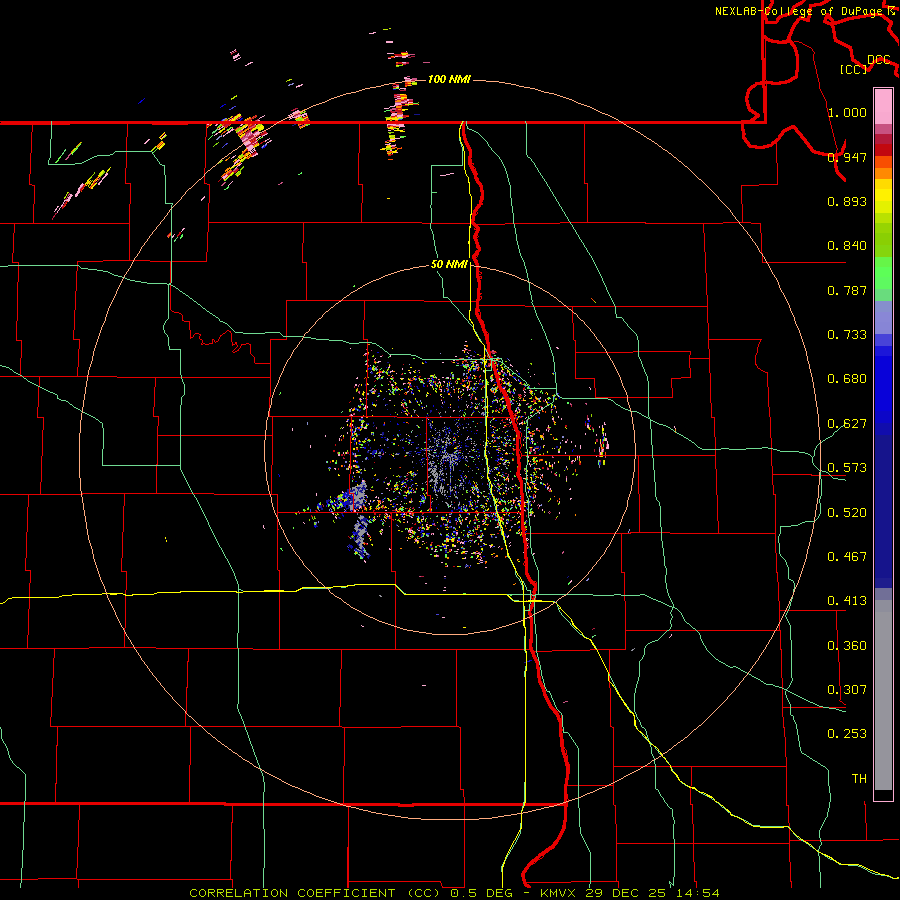Pick the red band of the color bar
This screenshot has height=900, width=900.
pyautogui.click(x=883, y=150)
